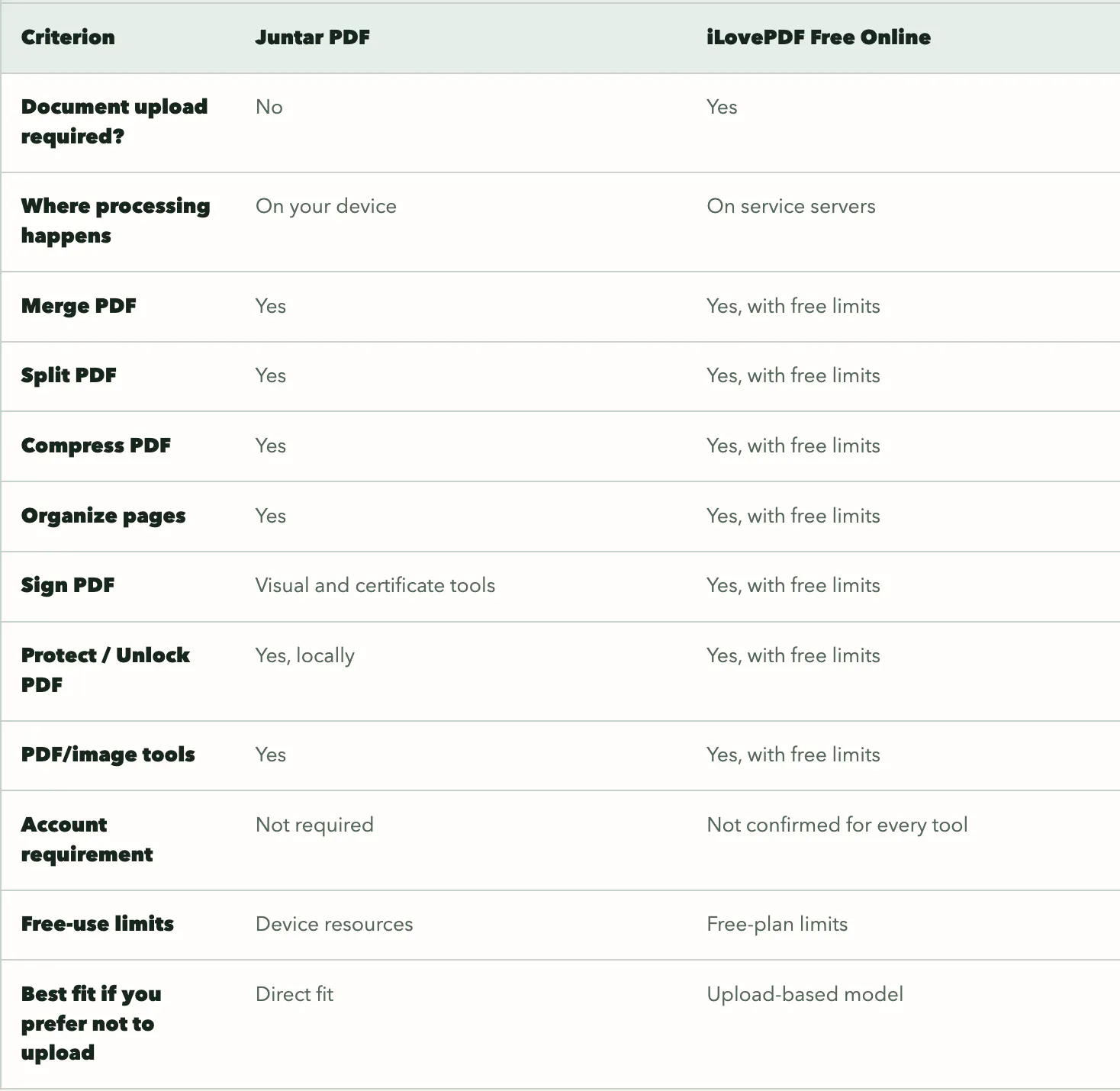Click the "Sign PDF" row label

click(68, 585)
